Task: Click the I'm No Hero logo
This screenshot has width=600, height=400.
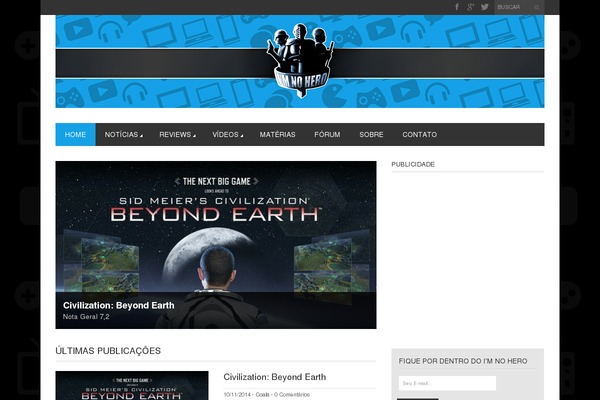Action: 300,60
